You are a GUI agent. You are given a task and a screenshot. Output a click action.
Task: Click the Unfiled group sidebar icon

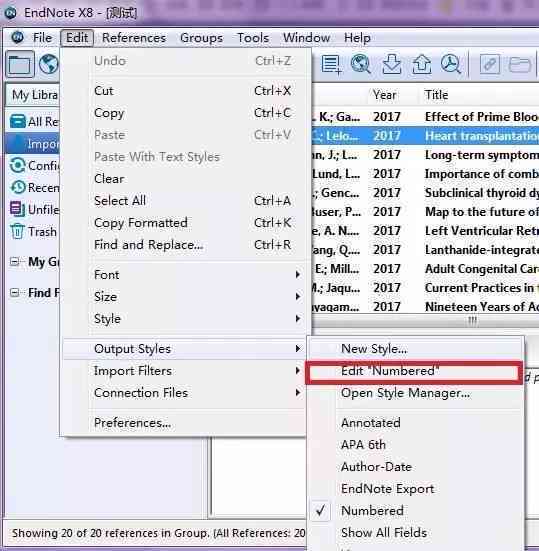[18, 209]
